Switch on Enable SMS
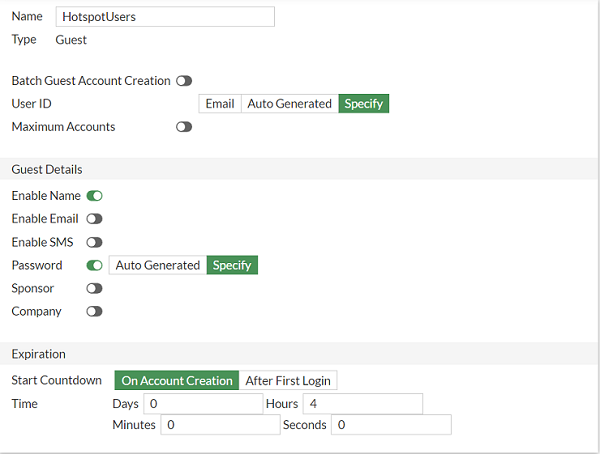 [95, 242]
